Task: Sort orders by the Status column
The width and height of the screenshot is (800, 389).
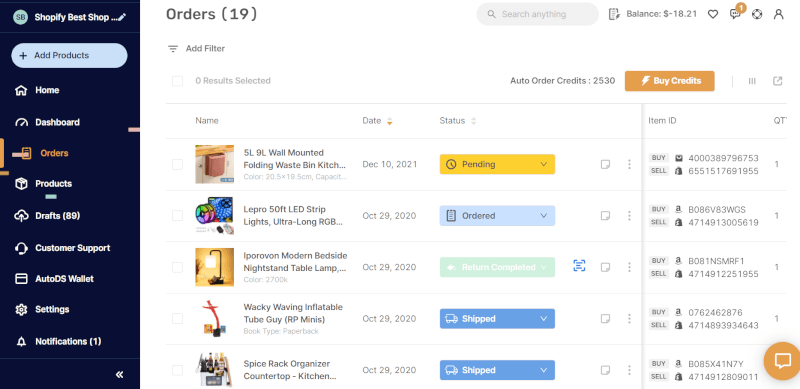Action: click(458, 121)
